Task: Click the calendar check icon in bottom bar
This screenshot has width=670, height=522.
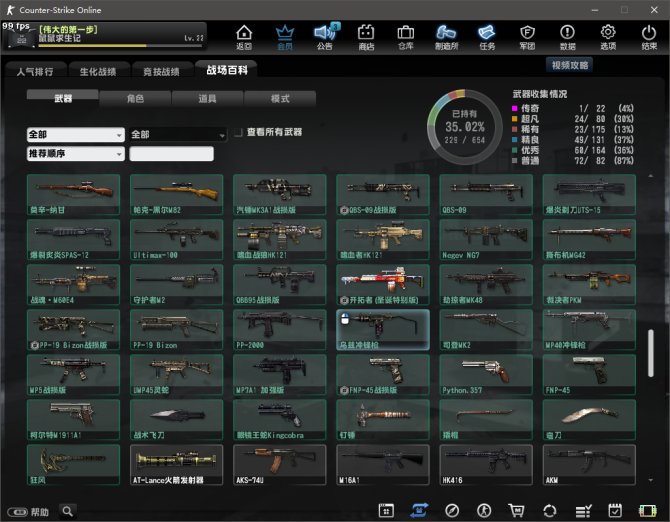Action: 615,510
